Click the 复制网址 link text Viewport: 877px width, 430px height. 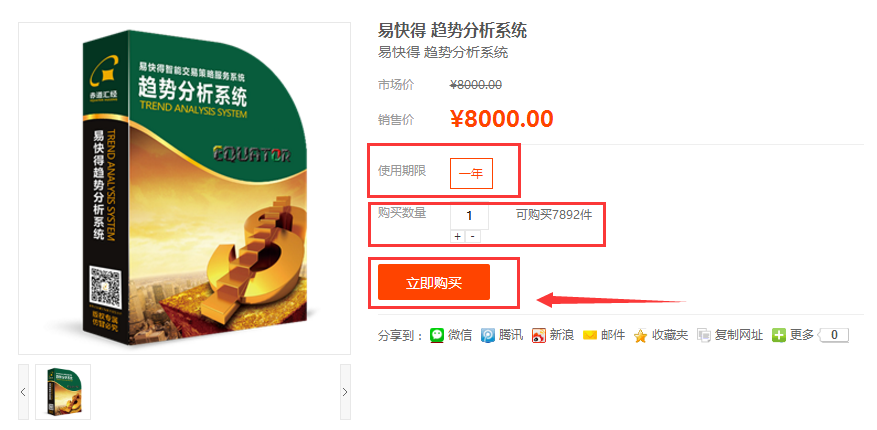(x=738, y=336)
